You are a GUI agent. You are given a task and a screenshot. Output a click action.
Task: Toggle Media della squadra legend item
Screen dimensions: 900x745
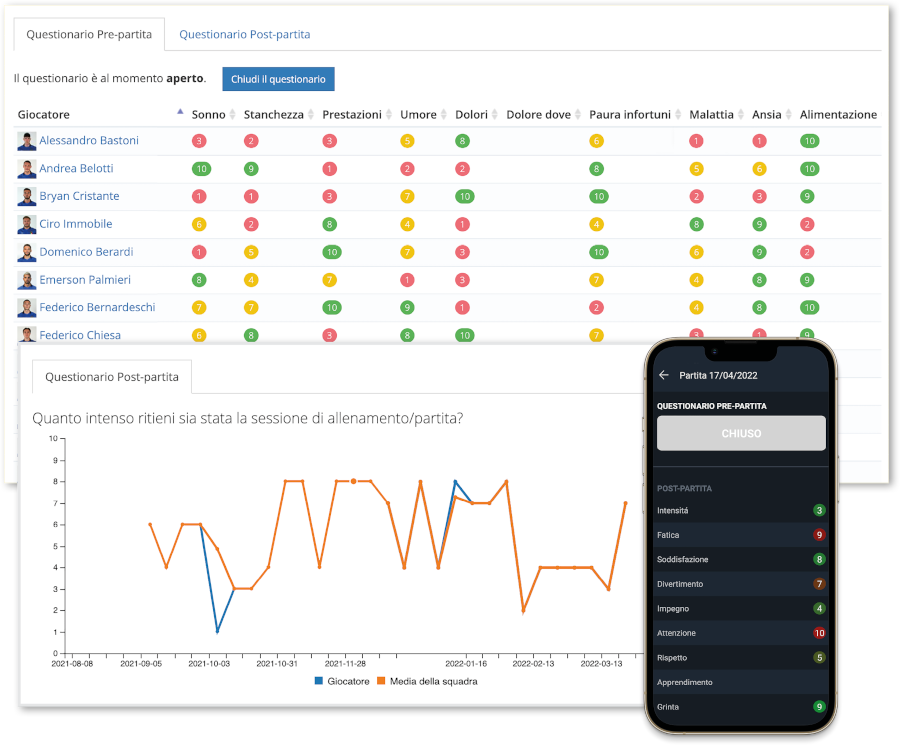426,681
